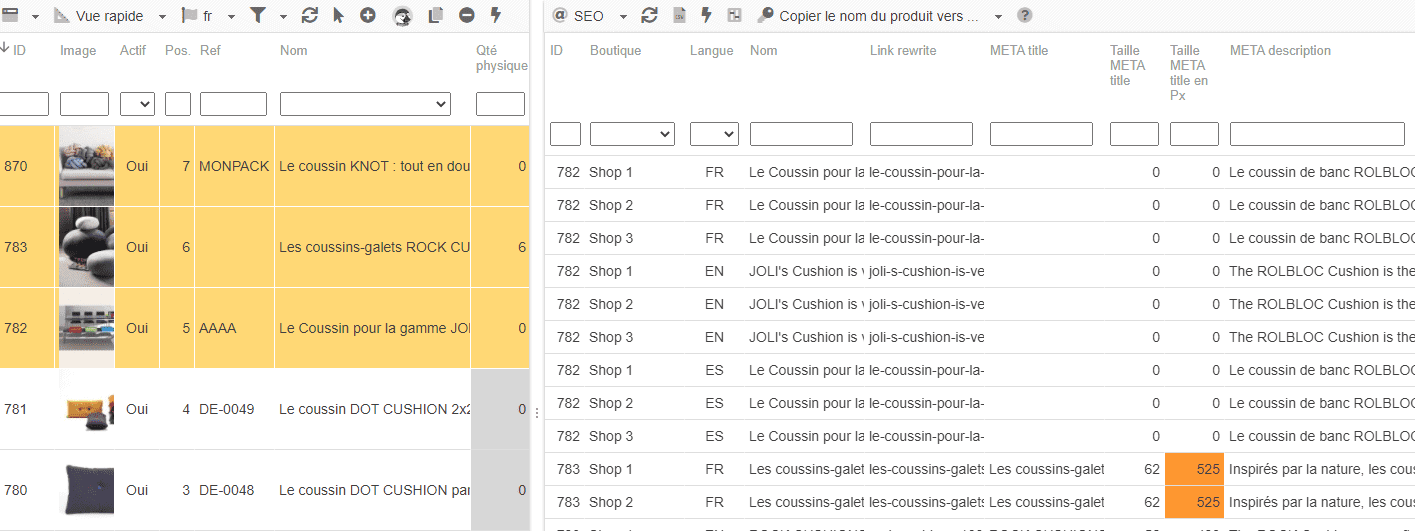Click the delete product minus icon
This screenshot has height=531, width=1415.
[x=467, y=16]
